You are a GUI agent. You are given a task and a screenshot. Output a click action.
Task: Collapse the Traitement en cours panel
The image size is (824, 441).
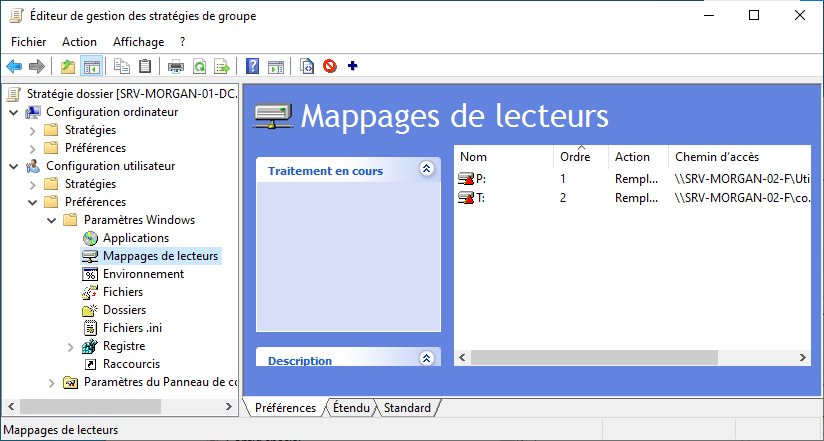[x=427, y=170]
